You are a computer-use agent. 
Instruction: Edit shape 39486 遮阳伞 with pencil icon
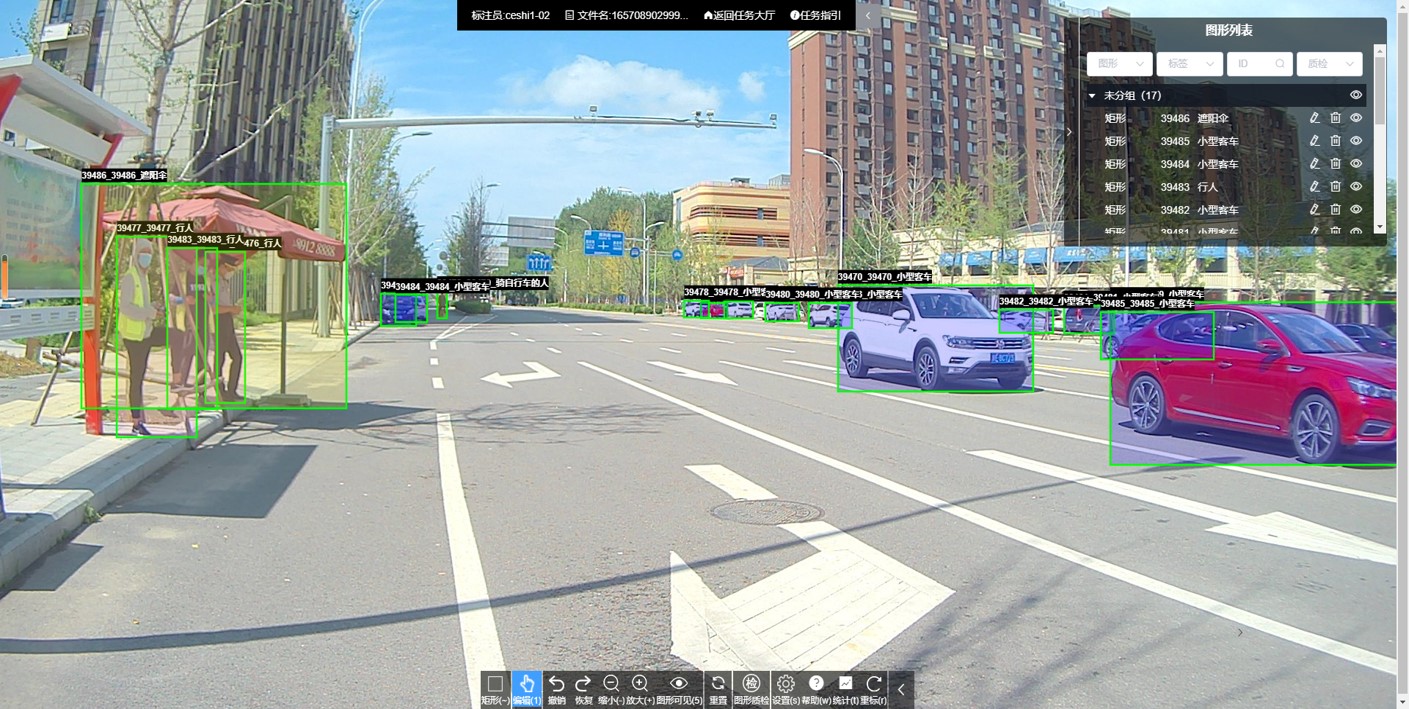point(1314,118)
